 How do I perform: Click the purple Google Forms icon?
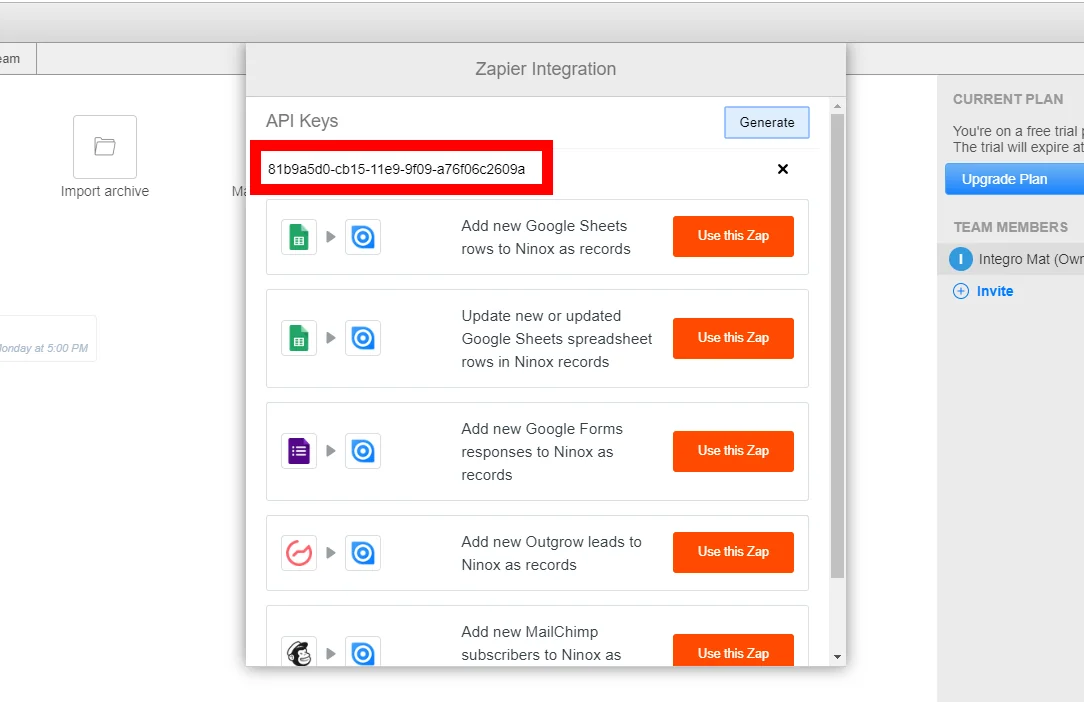pos(299,451)
